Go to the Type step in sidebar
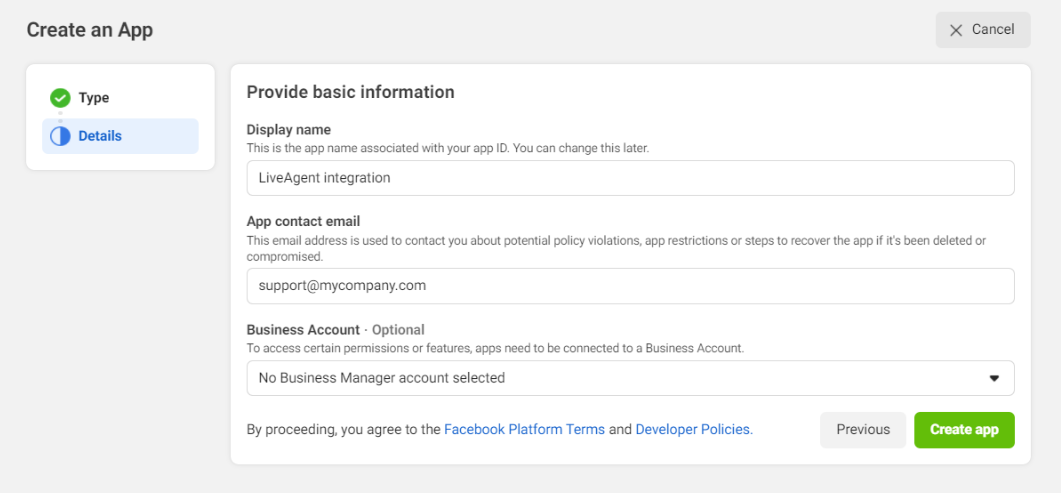Image resolution: width=1061 pixels, height=493 pixels. tap(94, 98)
